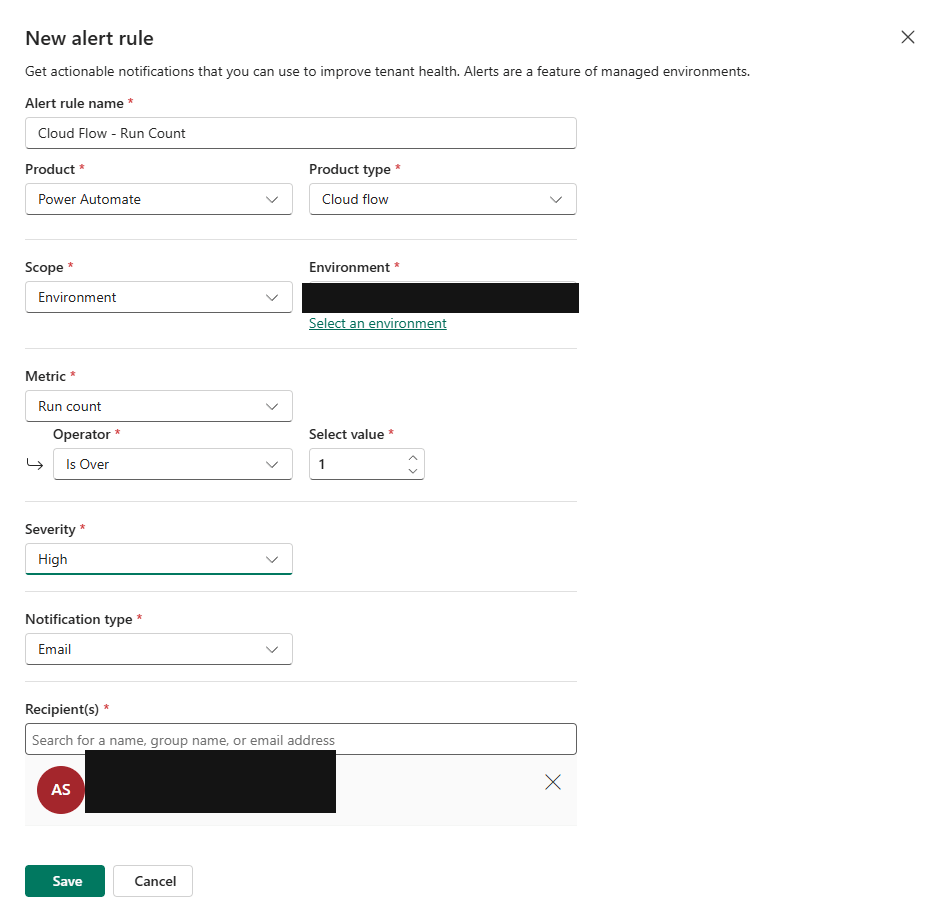Open the Severity dropdown showing High

(159, 559)
